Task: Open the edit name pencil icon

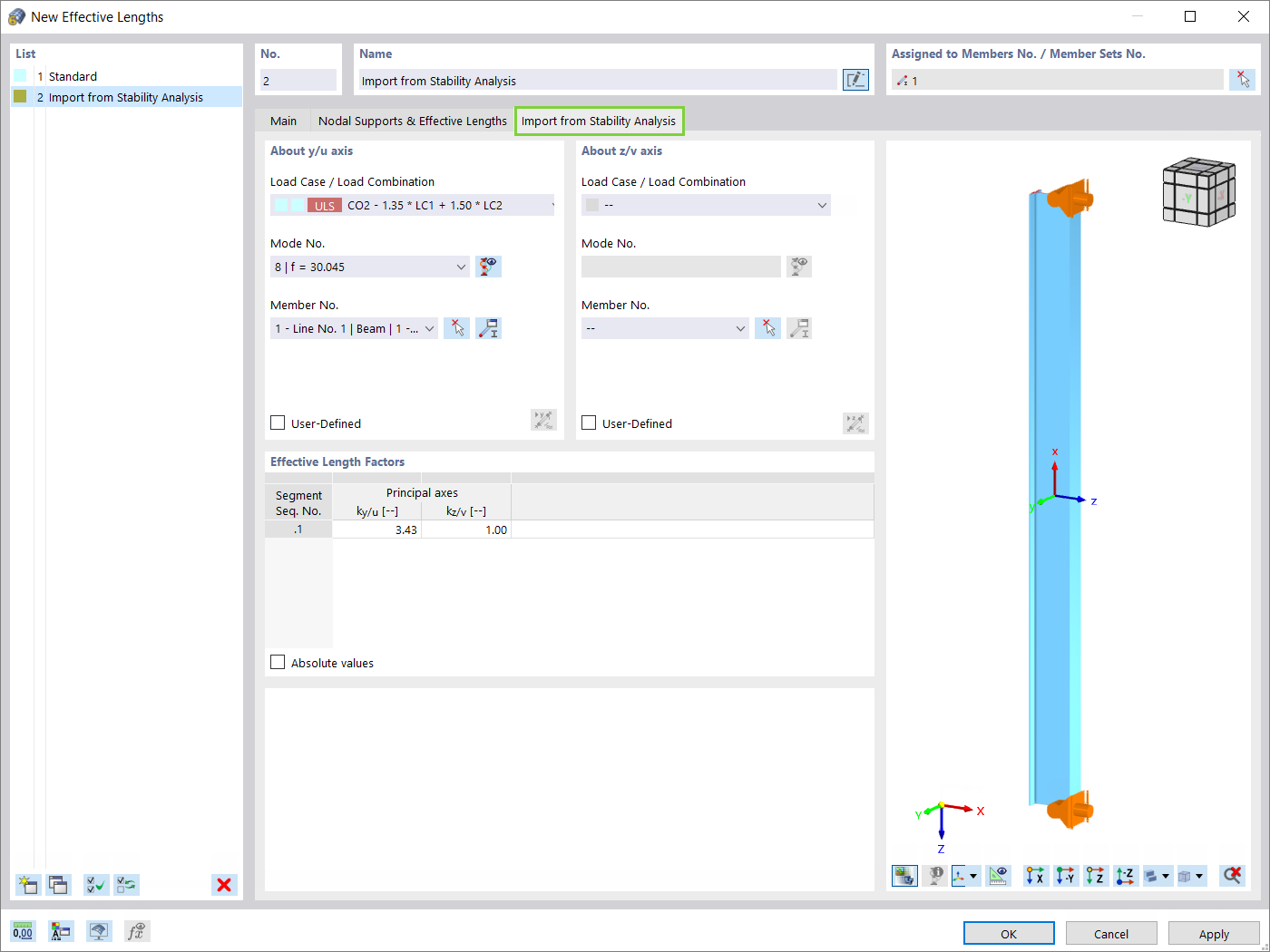Action: point(854,80)
